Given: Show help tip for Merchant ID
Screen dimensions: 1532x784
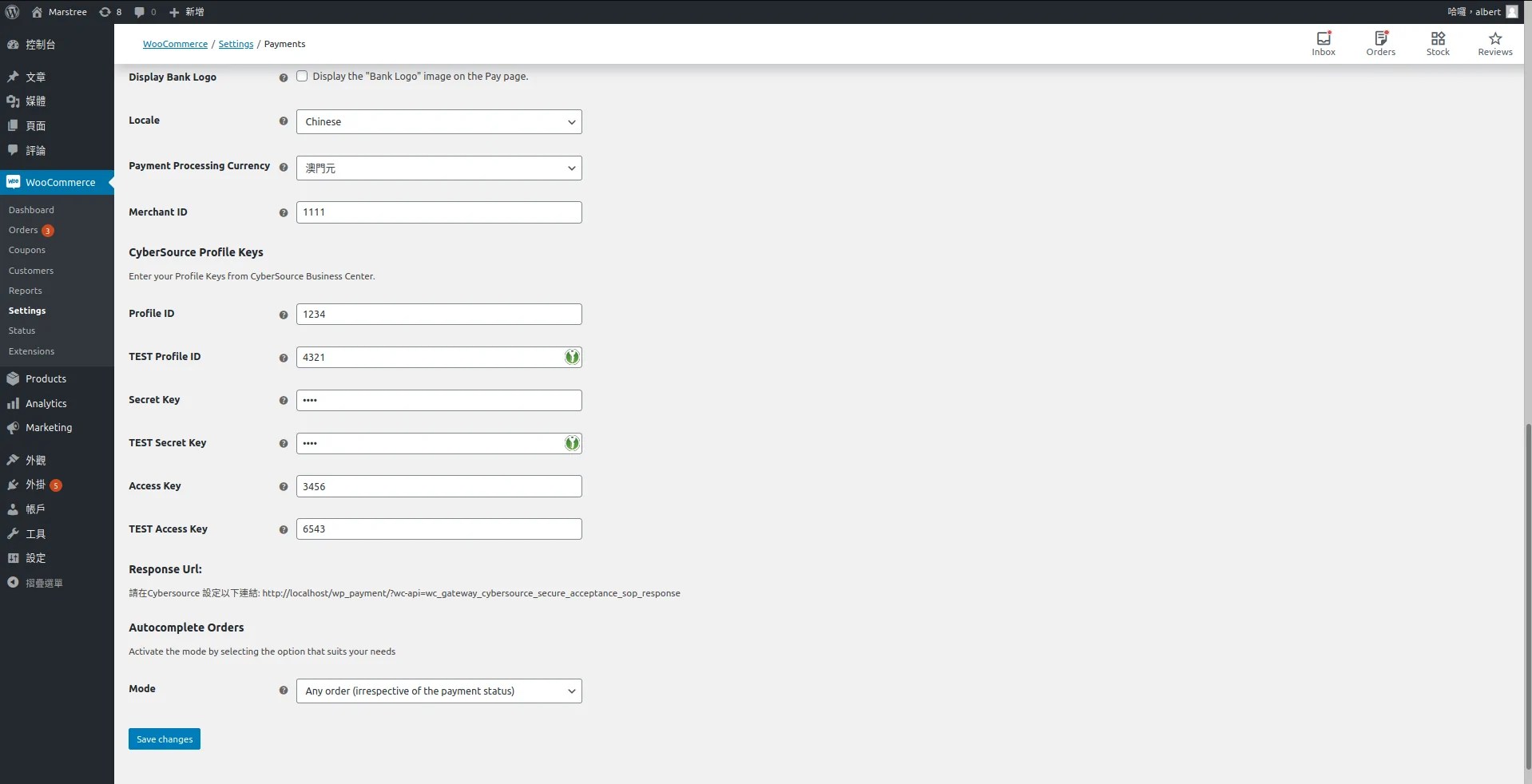Looking at the screenshot, I should [284, 213].
